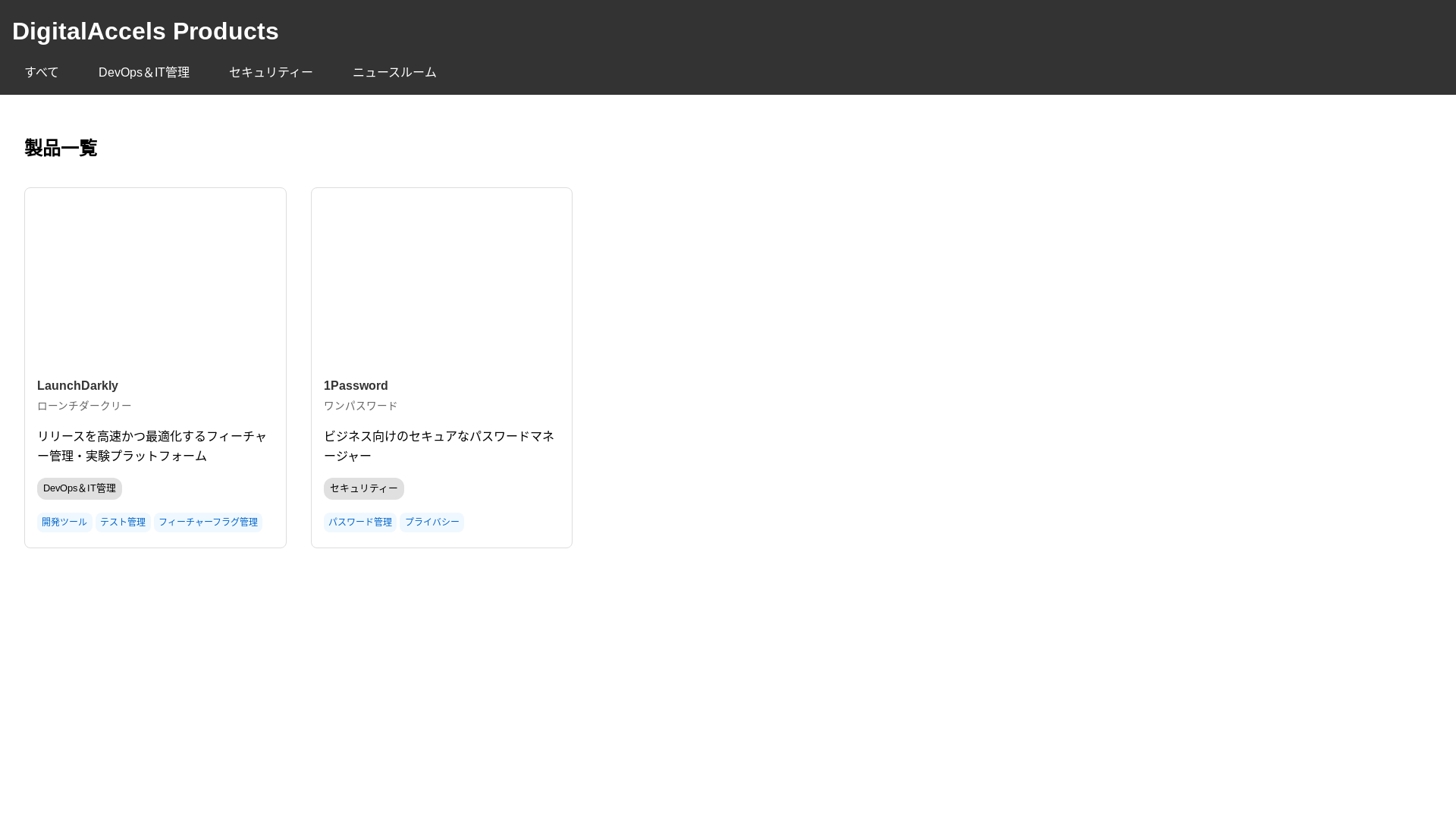
Task: Open the セキュリティー navigation tab
Action: pyautogui.click(x=271, y=72)
